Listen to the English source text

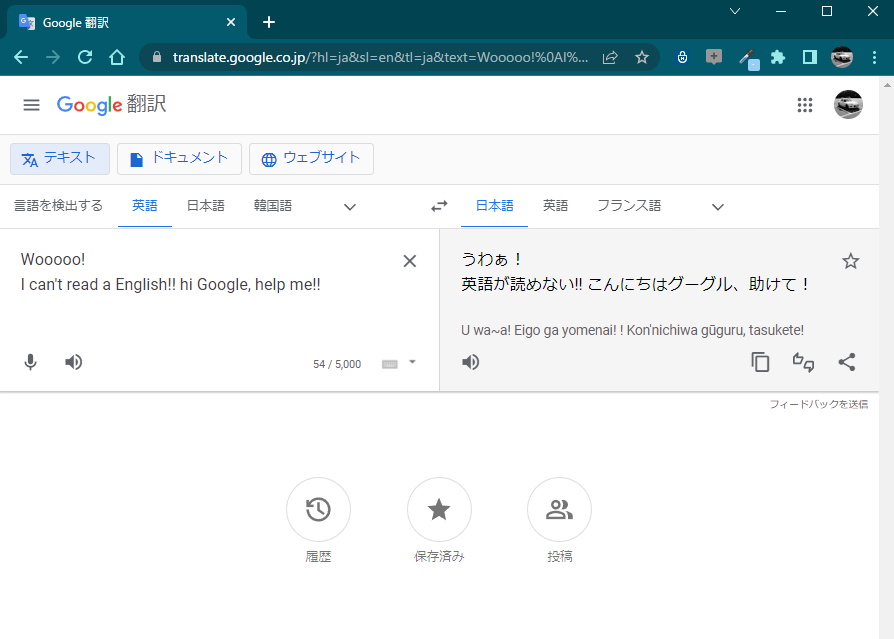point(74,362)
